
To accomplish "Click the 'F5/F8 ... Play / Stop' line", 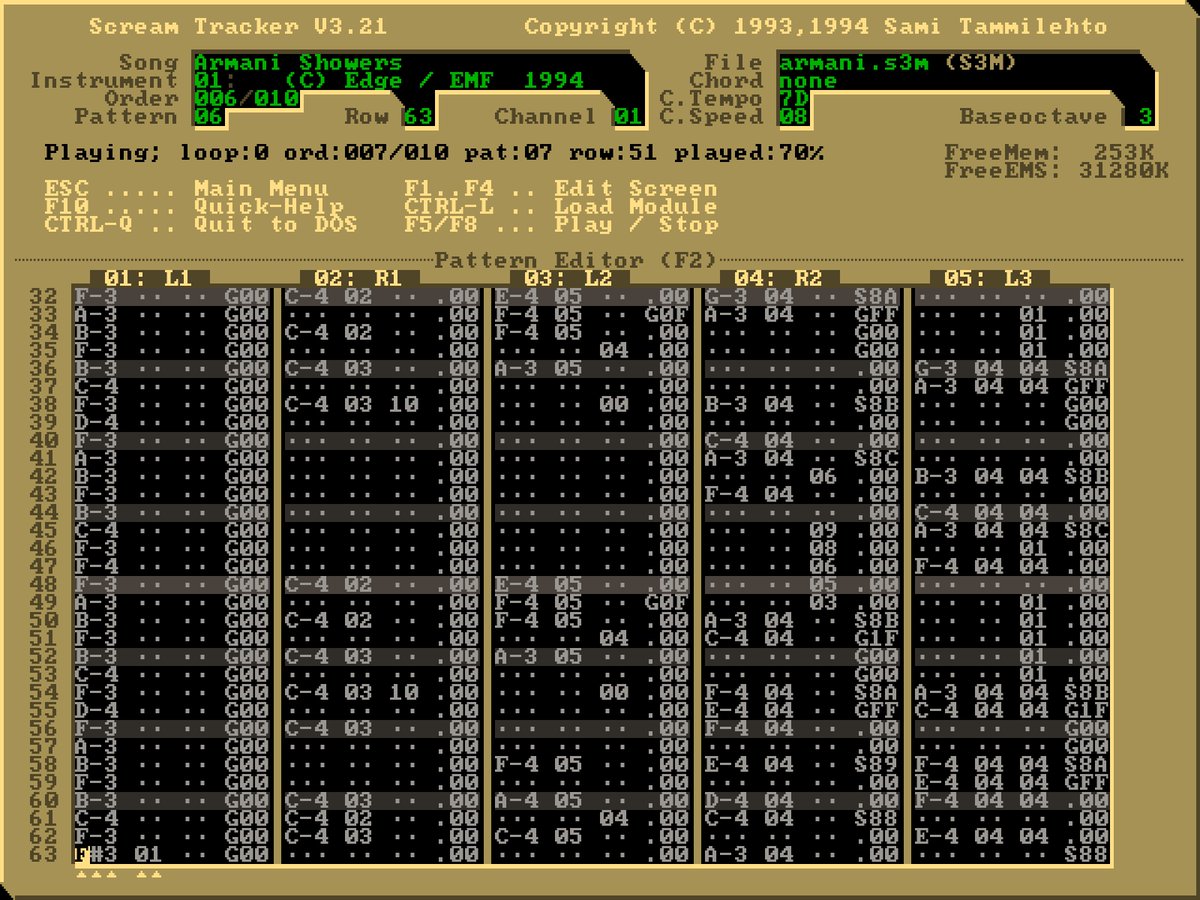I will pos(561,224).
